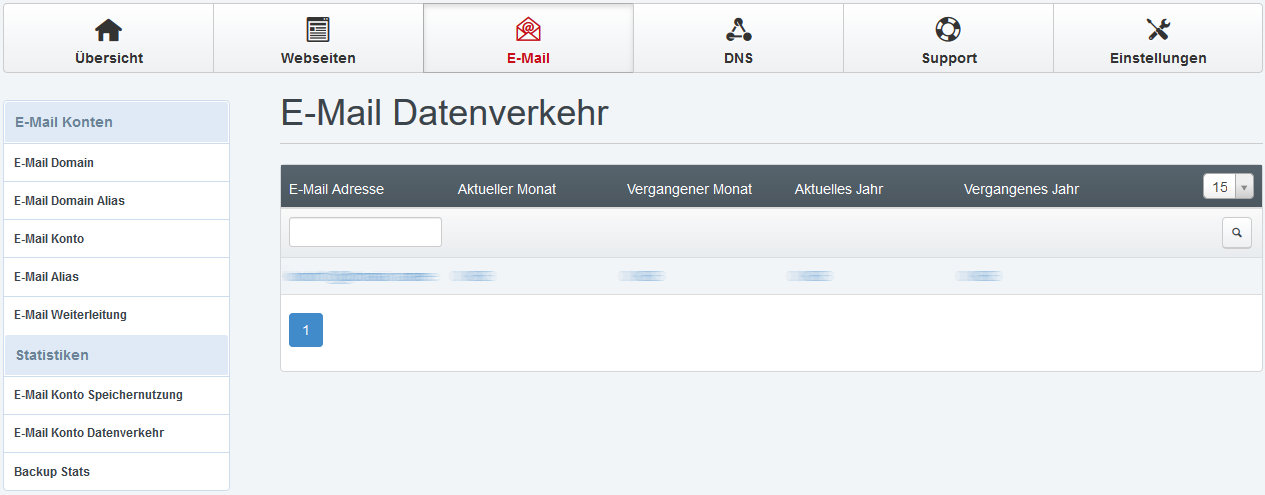This screenshot has width=1265, height=495.
Task: Click page 1 pagination button
Action: tap(306, 330)
